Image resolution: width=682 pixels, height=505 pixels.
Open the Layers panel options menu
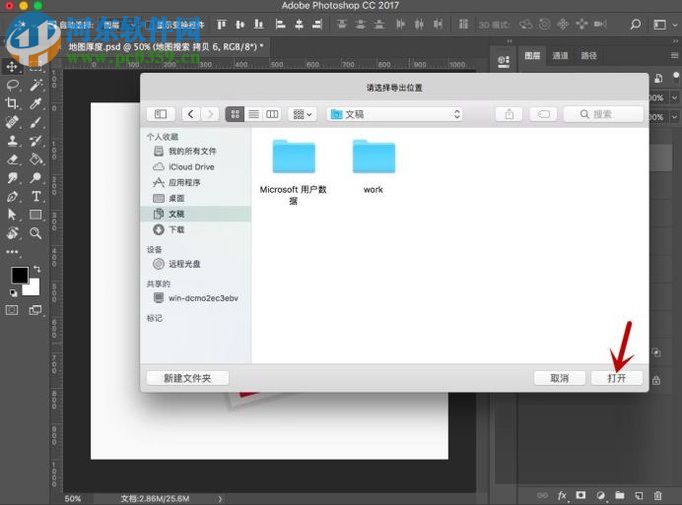coord(674,56)
